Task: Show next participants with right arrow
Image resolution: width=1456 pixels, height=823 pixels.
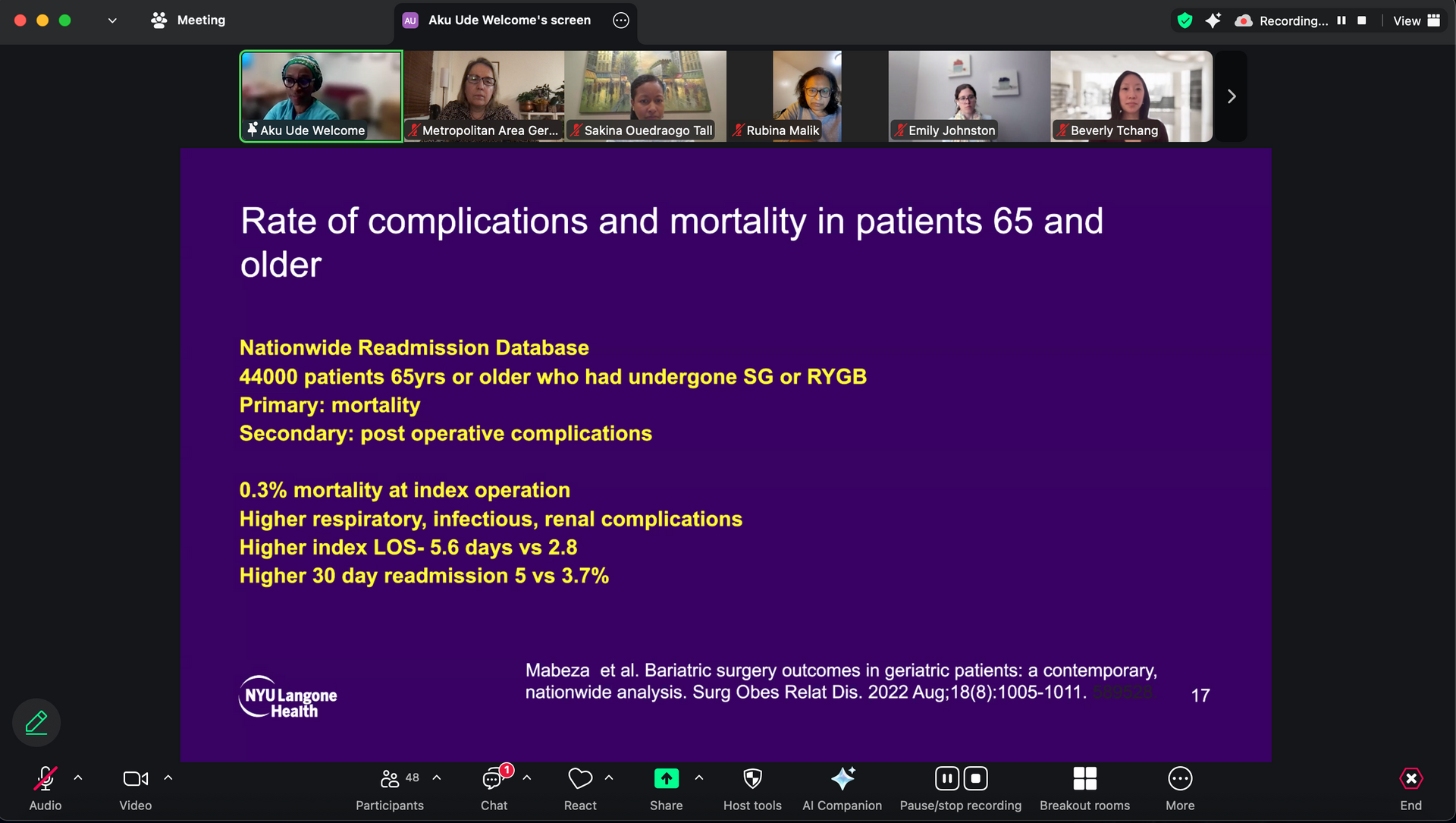Action: pos(1232,96)
